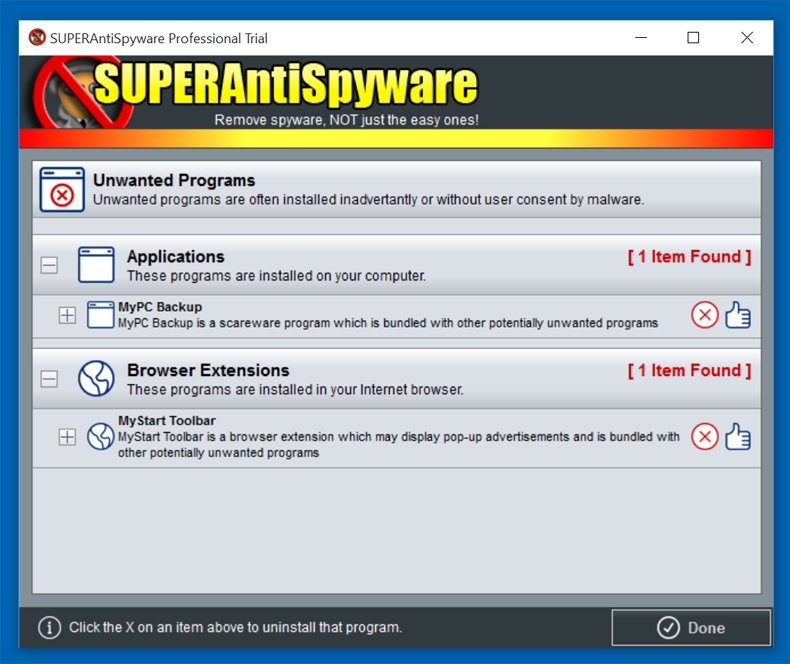
Task: Click the Applications '1 Item Found' label
Action: pos(689,257)
